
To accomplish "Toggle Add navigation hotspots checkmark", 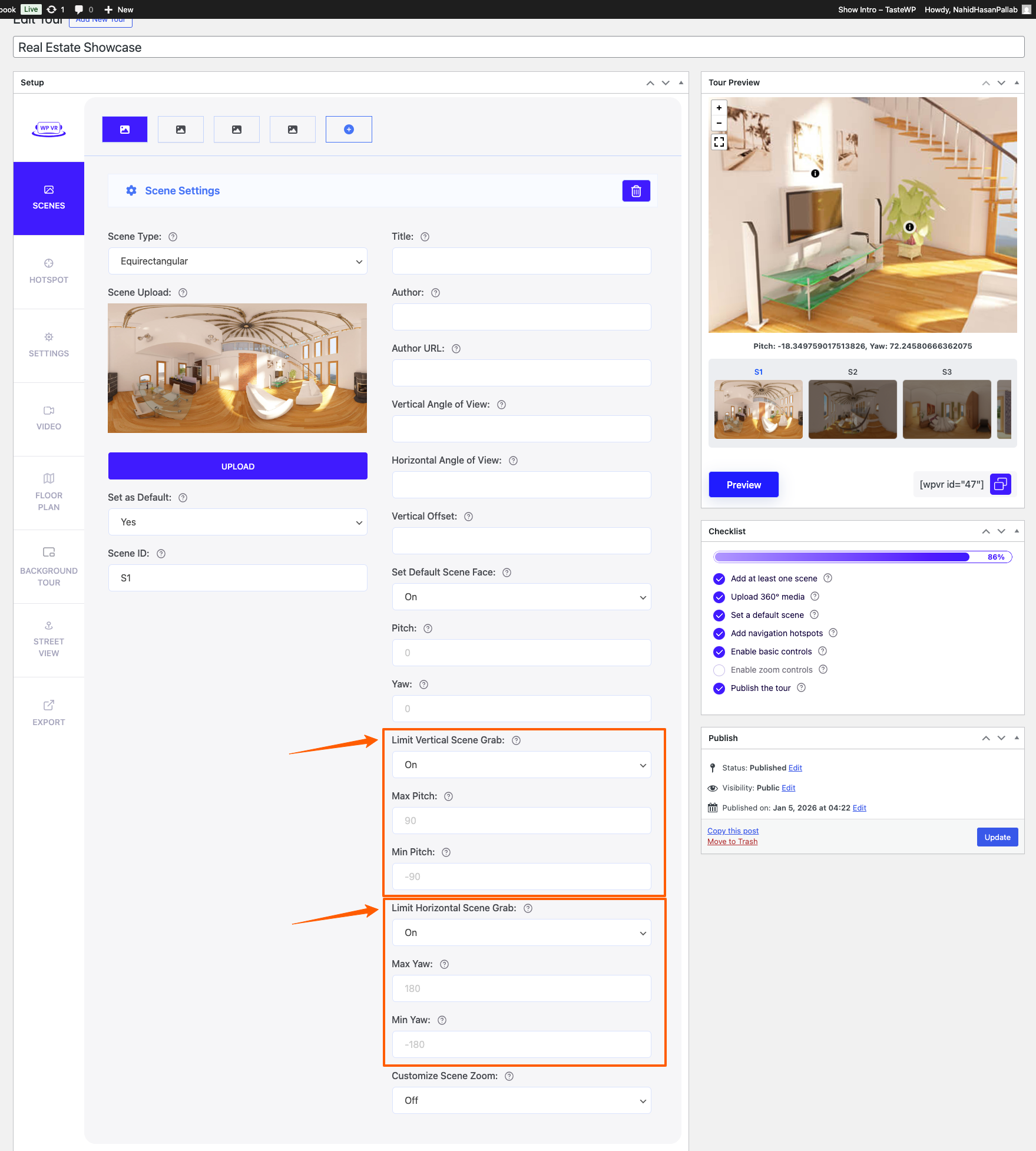I will click(719, 634).
